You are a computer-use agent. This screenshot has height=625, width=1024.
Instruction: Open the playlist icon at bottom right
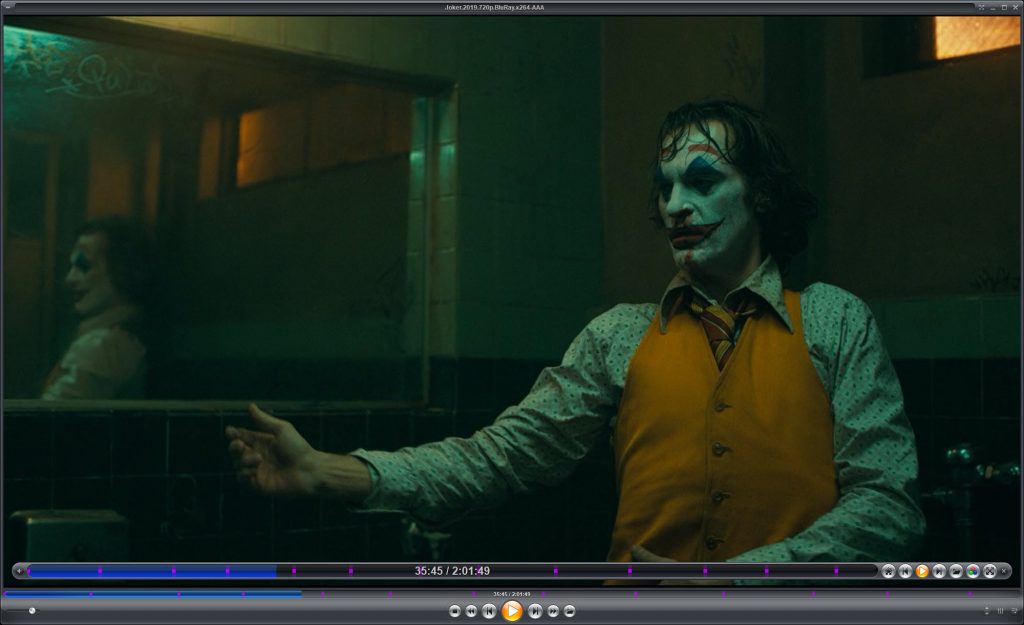pyautogui.click(x=1015, y=611)
